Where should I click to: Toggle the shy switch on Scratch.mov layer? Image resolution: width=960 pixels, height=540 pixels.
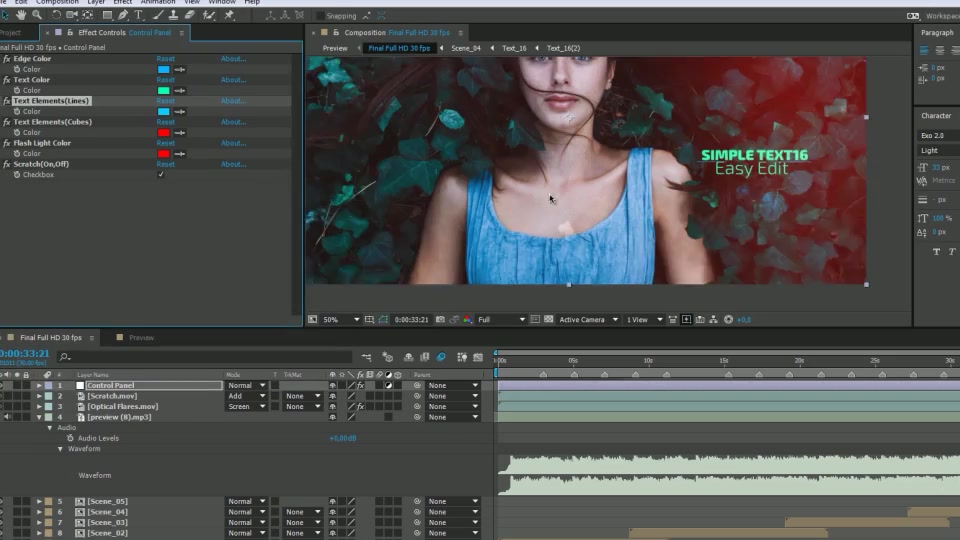332,396
